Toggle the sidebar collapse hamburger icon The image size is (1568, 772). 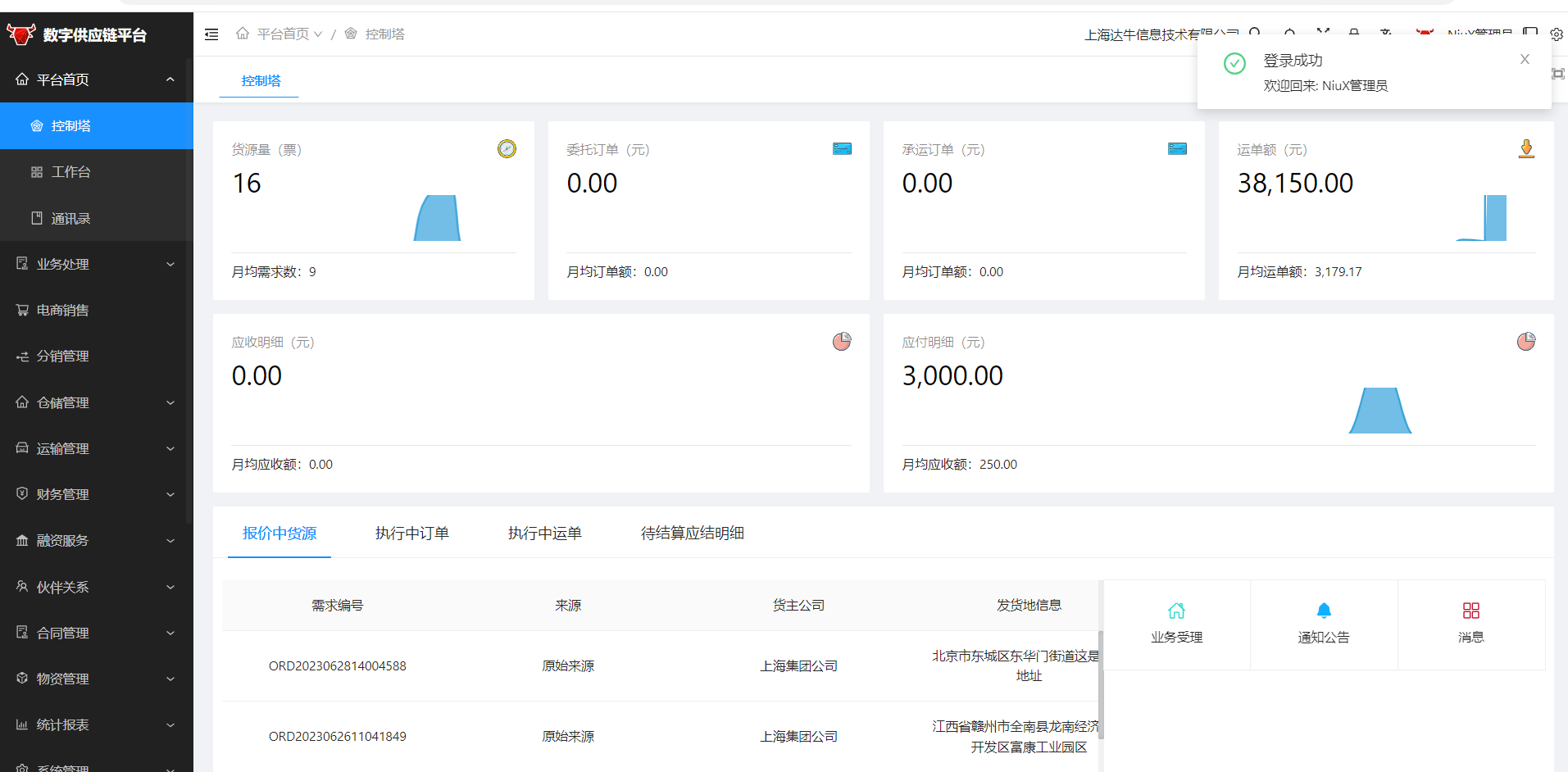(211, 34)
